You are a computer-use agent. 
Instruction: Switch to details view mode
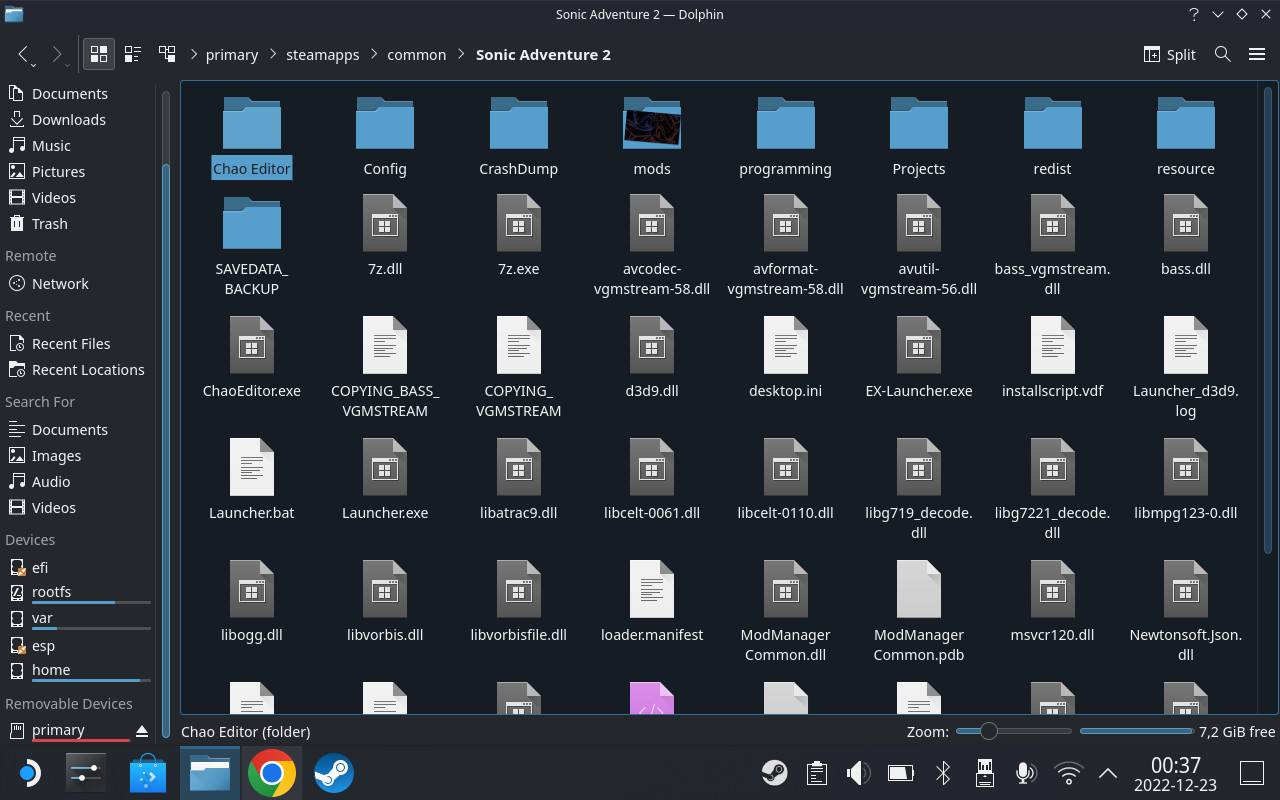tap(133, 54)
